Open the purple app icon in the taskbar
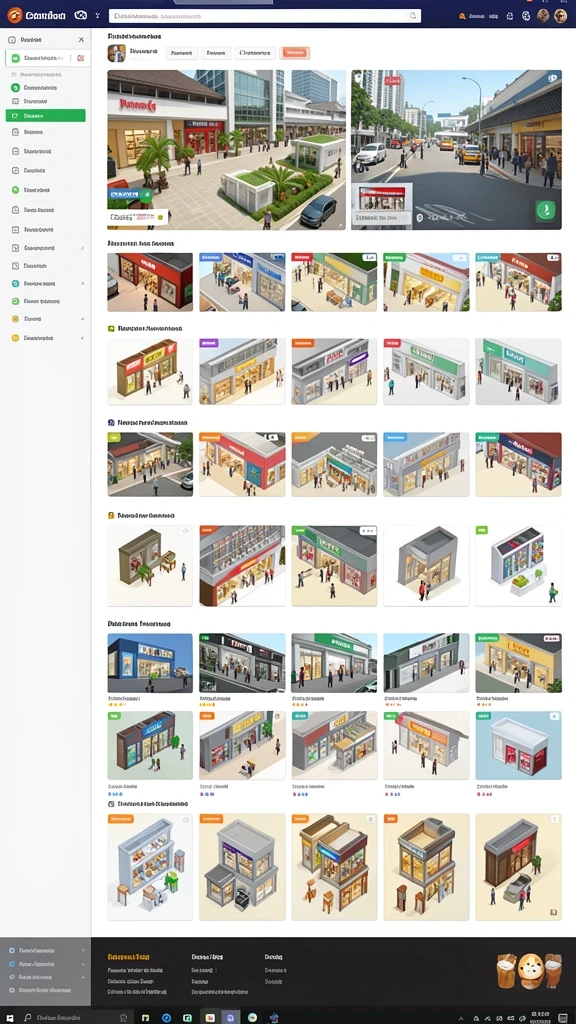The height and width of the screenshot is (1024, 576). pyautogui.click(x=230, y=1017)
